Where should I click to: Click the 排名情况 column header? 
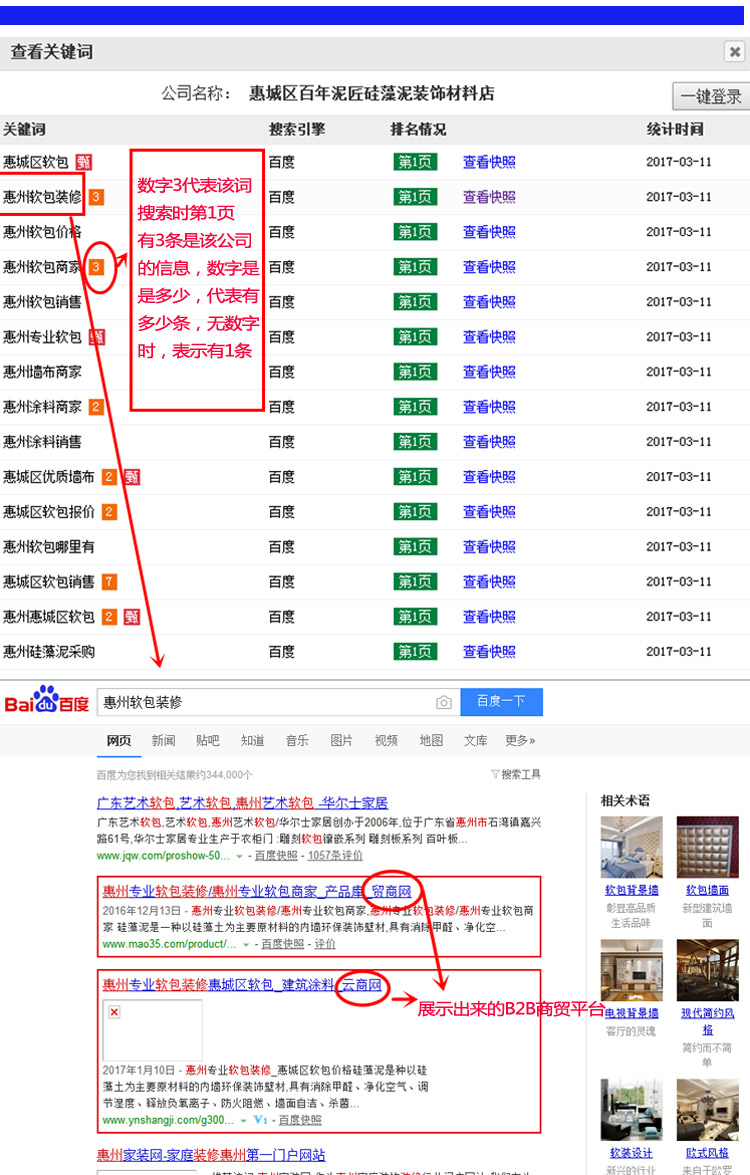(x=418, y=129)
